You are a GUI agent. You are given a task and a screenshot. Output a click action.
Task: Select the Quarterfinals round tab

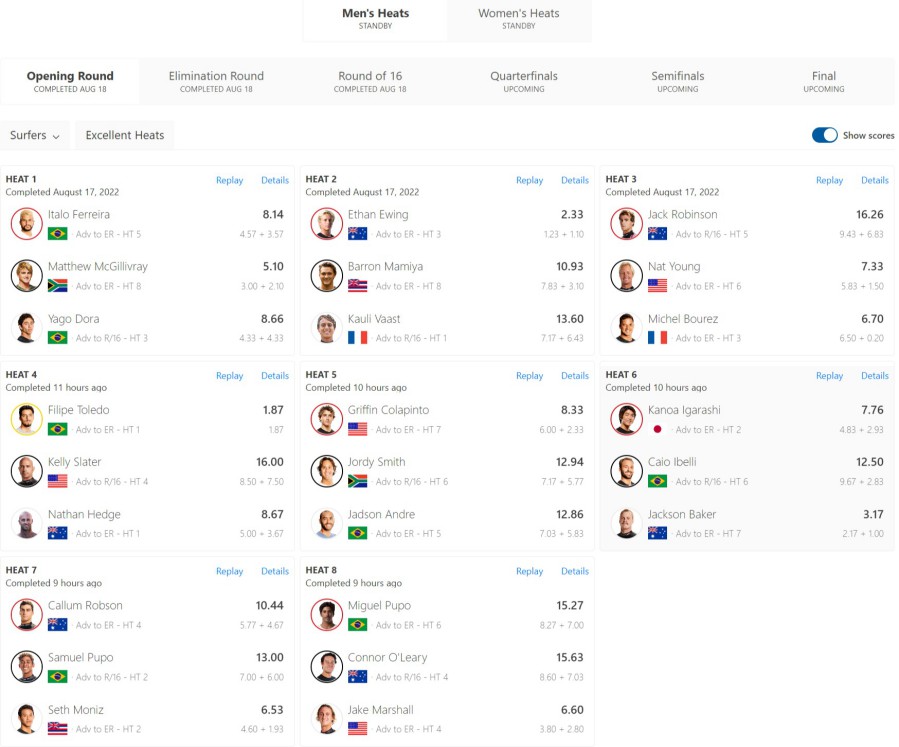(x=523, y=81)
